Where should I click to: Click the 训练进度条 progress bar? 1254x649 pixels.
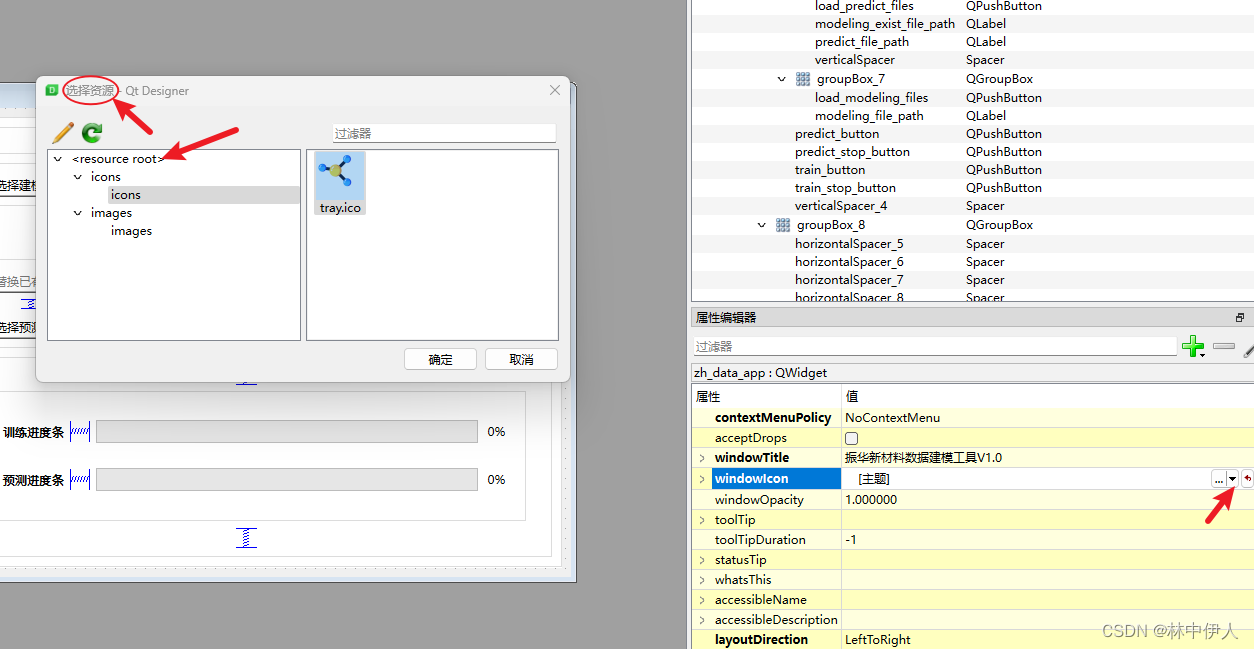pos(287,431)
